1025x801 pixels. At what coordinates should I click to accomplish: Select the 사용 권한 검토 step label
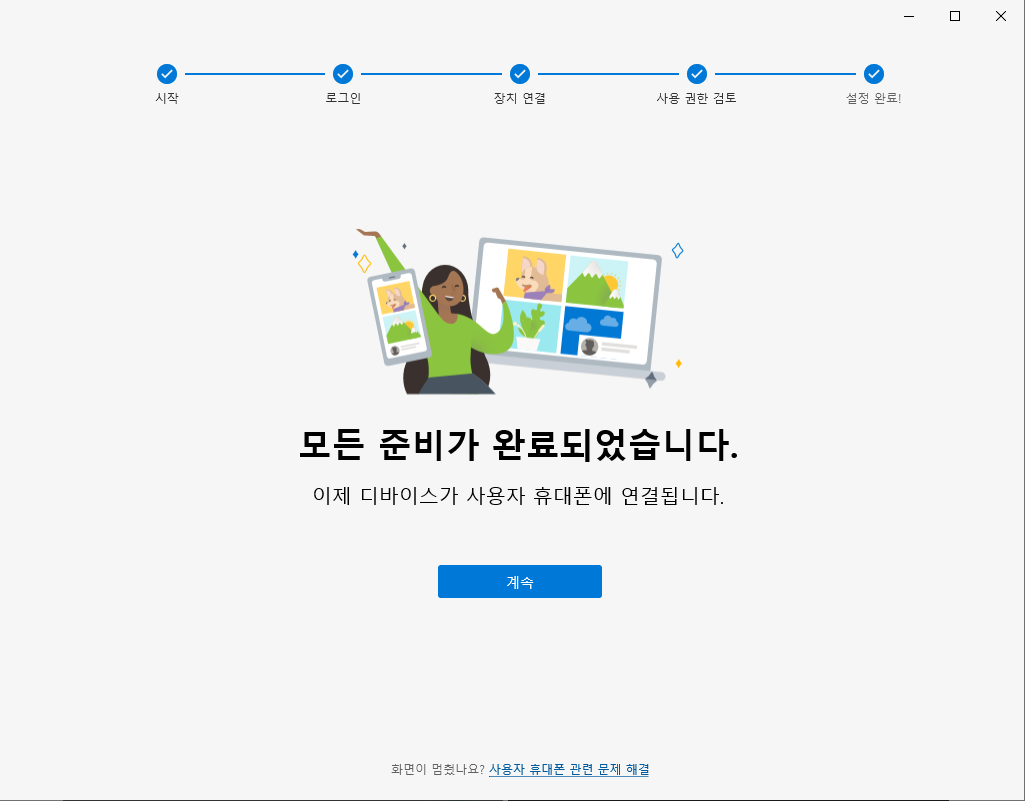[x=697, y=98]
